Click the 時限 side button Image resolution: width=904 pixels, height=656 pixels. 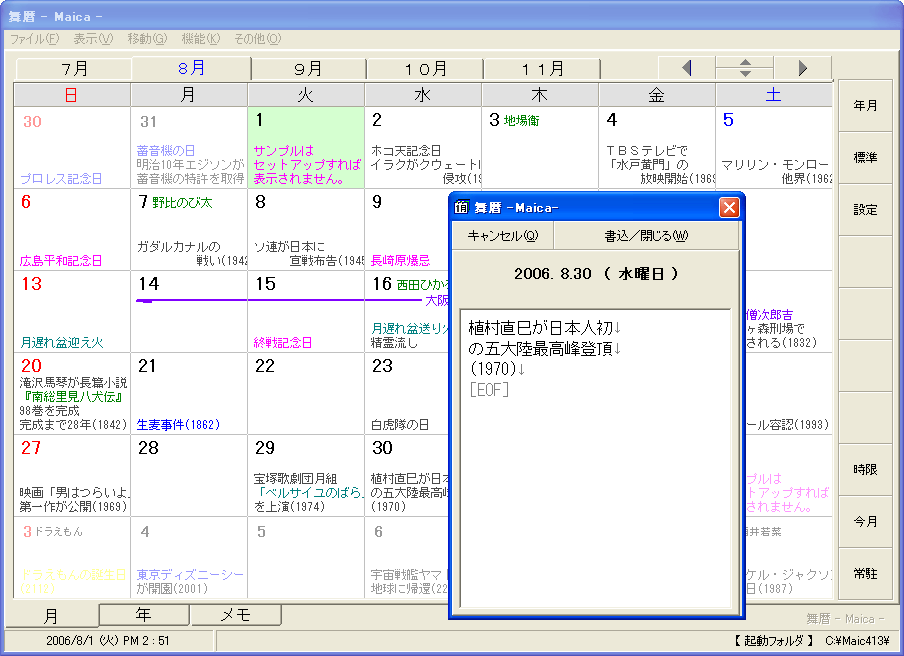tap(865, 469)
